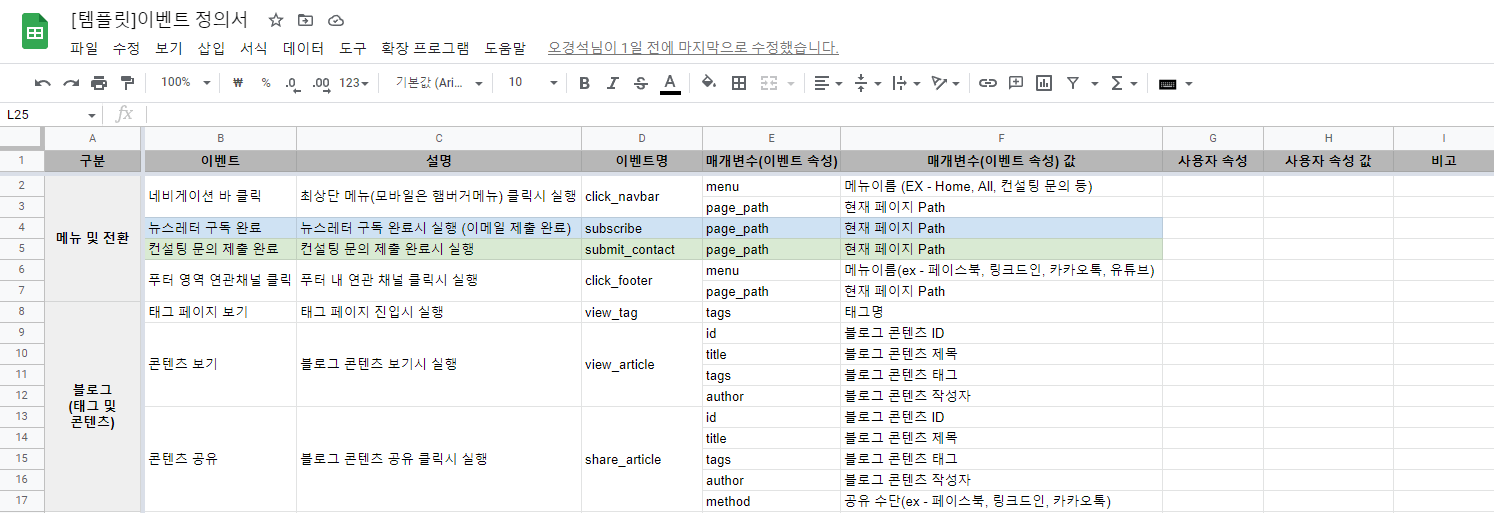The height and width of the screenshot is (513, 1494).
Task: Open the 서식 menu
Action: 254,48
